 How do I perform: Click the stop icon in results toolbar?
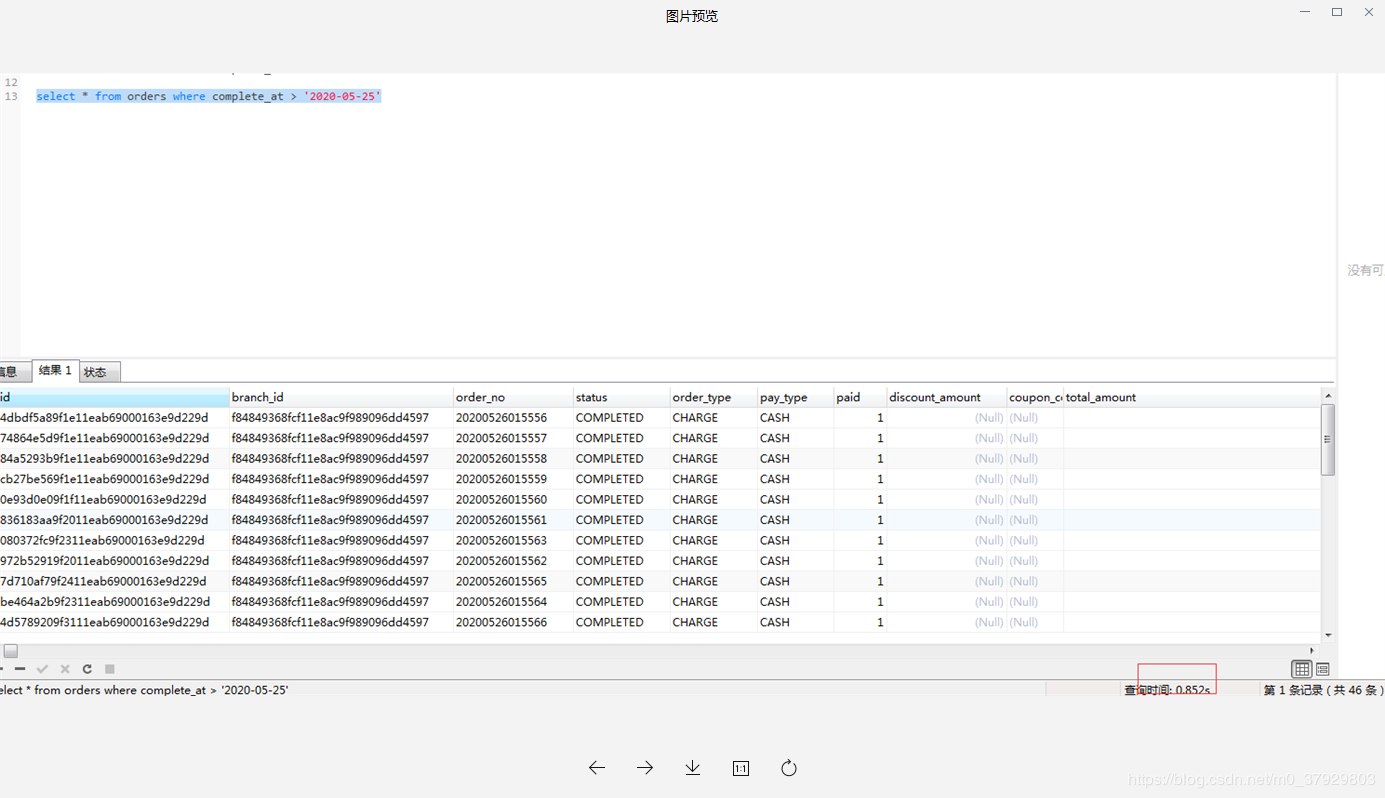click(110, 669)
